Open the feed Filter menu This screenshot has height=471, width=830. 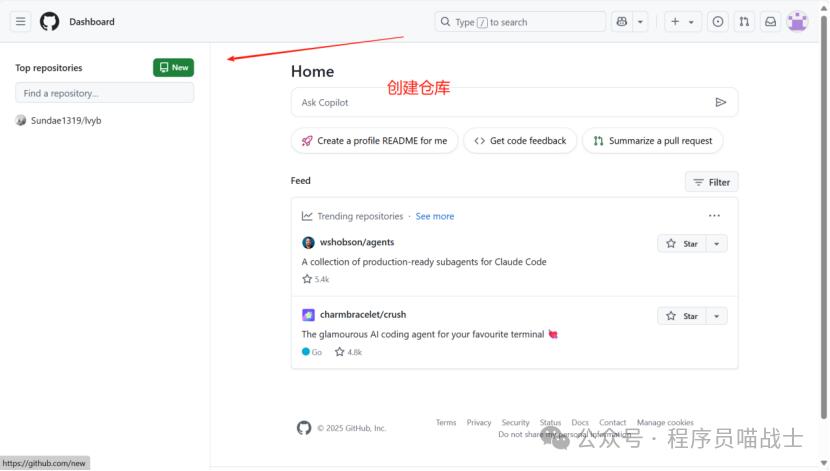click(711, 182)
